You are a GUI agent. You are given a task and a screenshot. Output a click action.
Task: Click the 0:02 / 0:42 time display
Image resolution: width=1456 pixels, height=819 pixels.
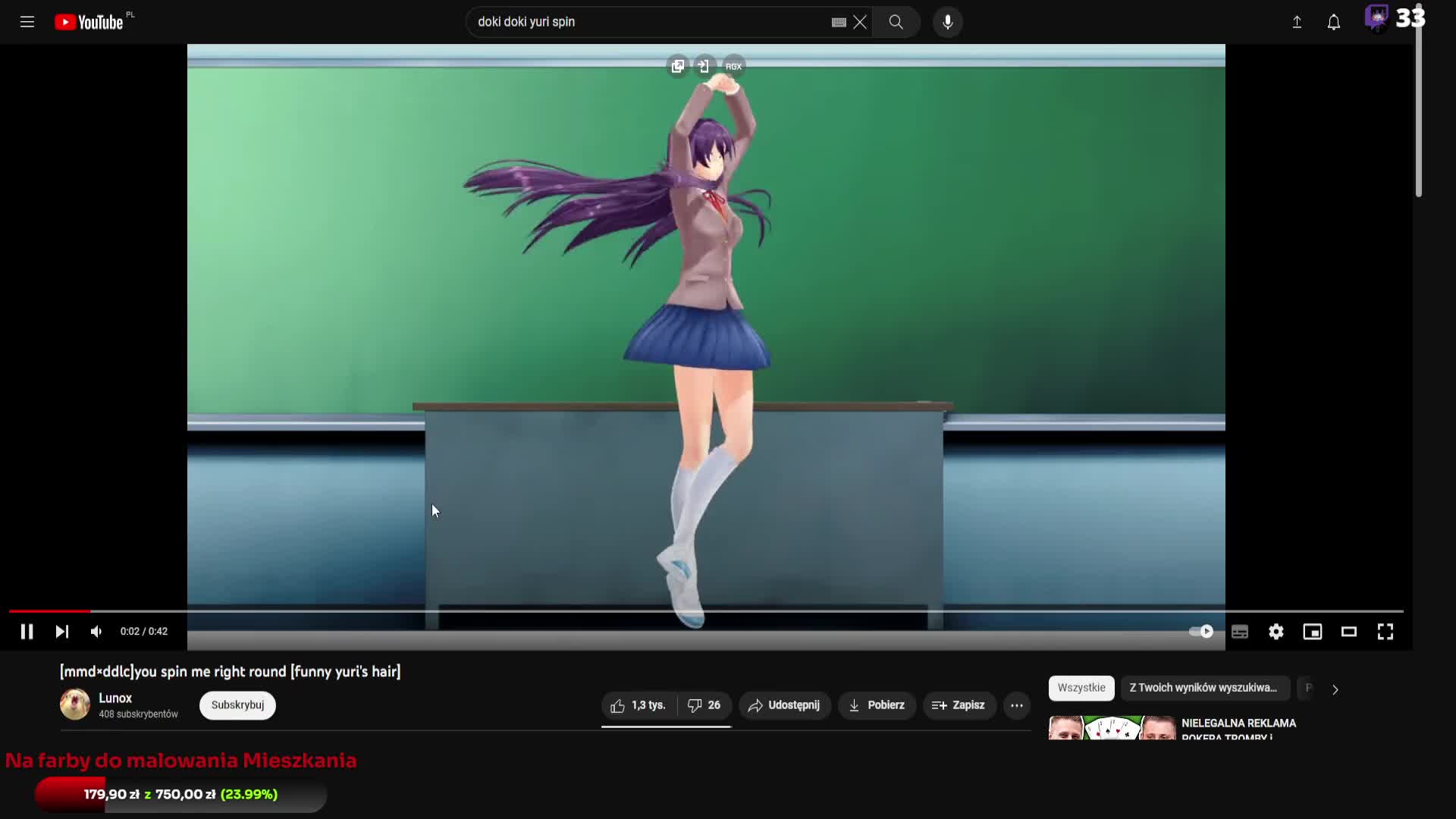coord(144,632)
